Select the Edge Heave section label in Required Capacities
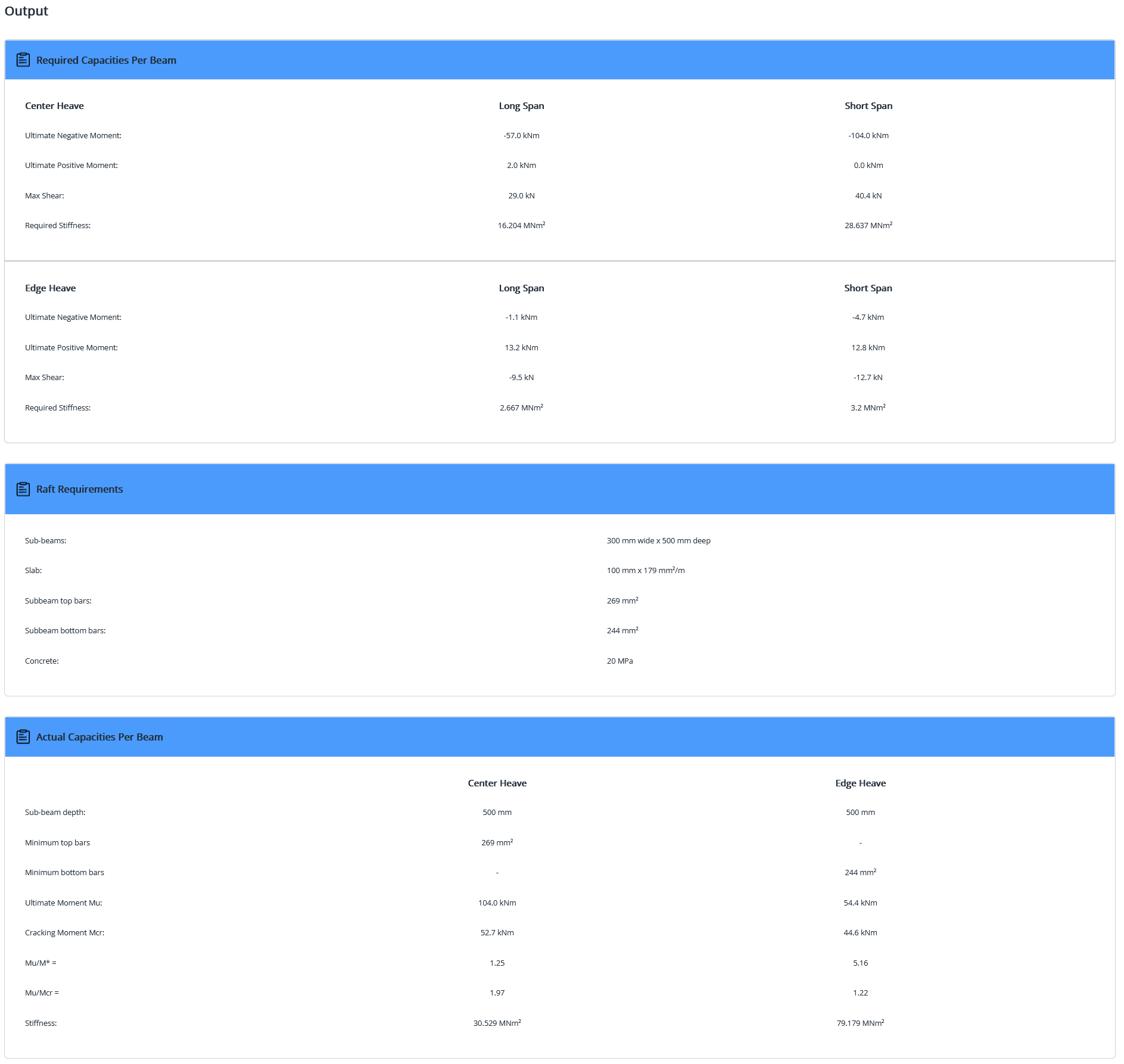Viewport: 1124px width, 1064px height. 50,288
